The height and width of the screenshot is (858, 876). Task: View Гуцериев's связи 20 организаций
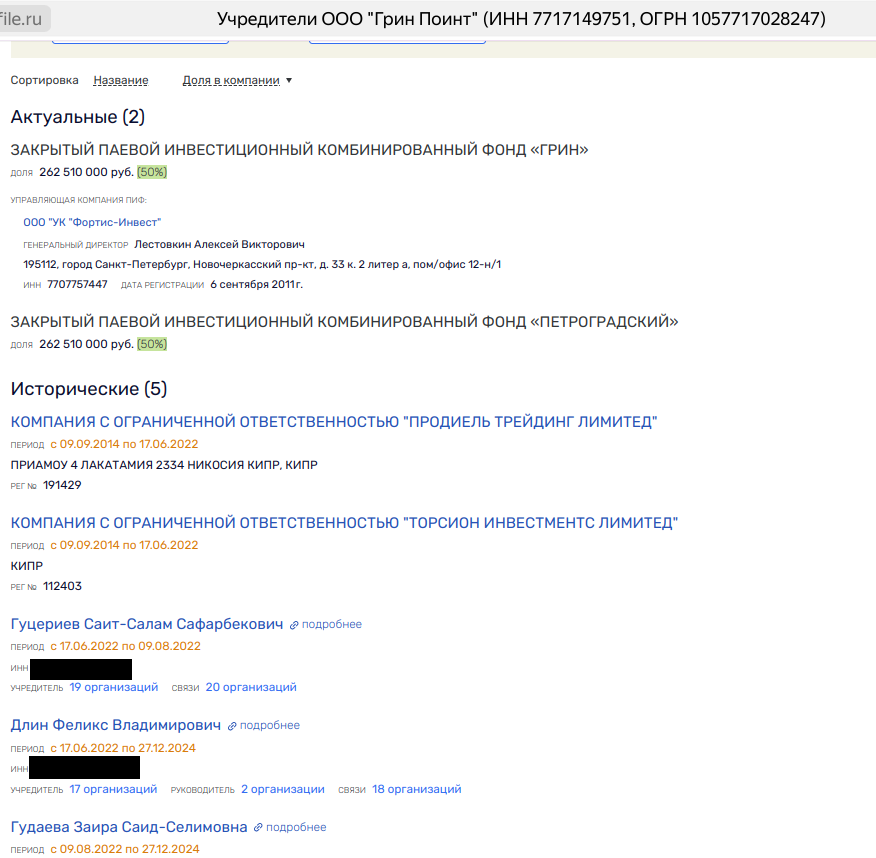251,687
